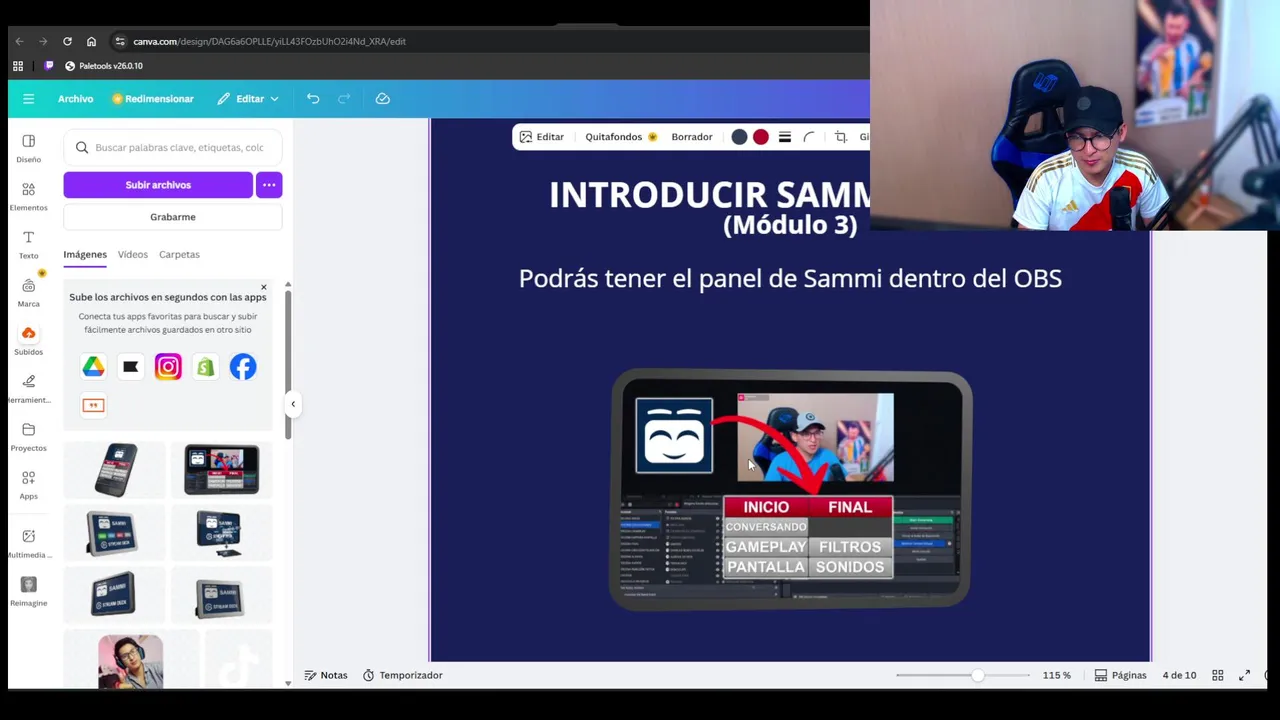Open the Notas panel
This screenshot has width=1280, height=720.
[326, 675]
